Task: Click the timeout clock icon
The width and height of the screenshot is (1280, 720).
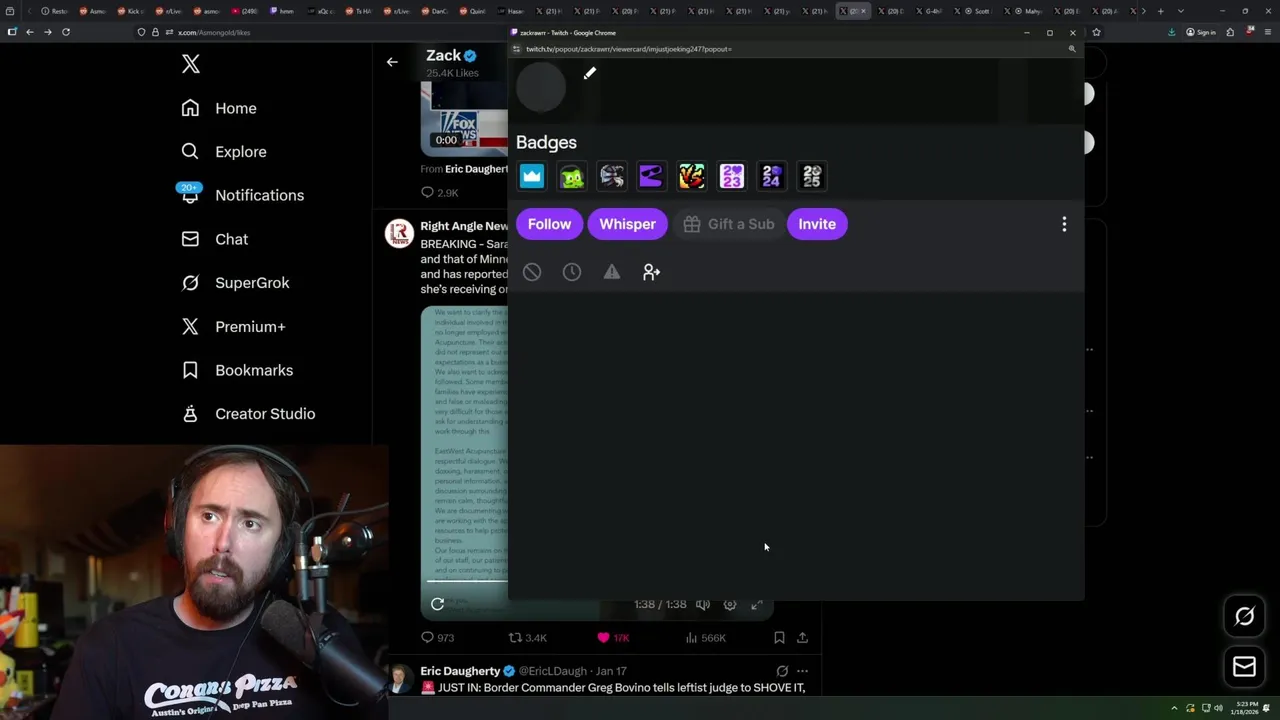Action: [x=572, y=272]
